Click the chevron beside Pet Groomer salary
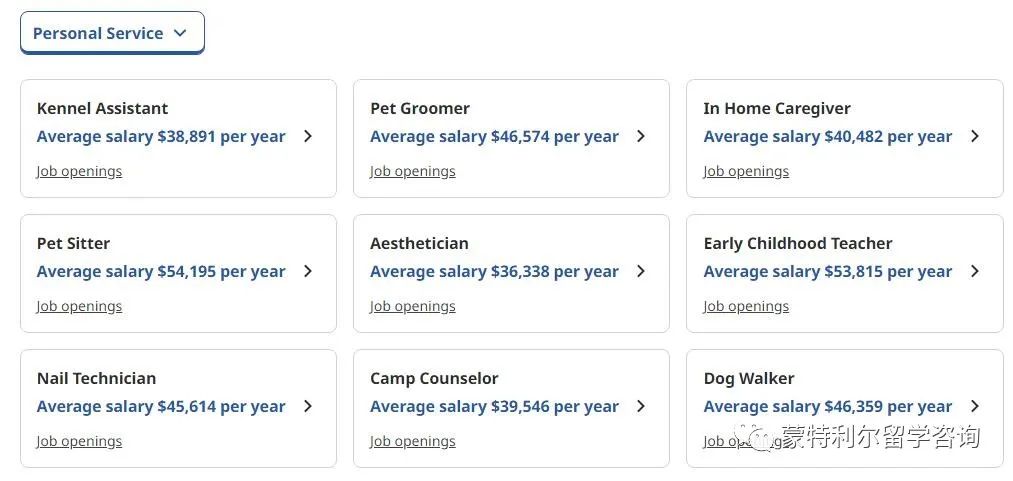The width and height of the screenshot is (1013, 481). tap(641, 136)
